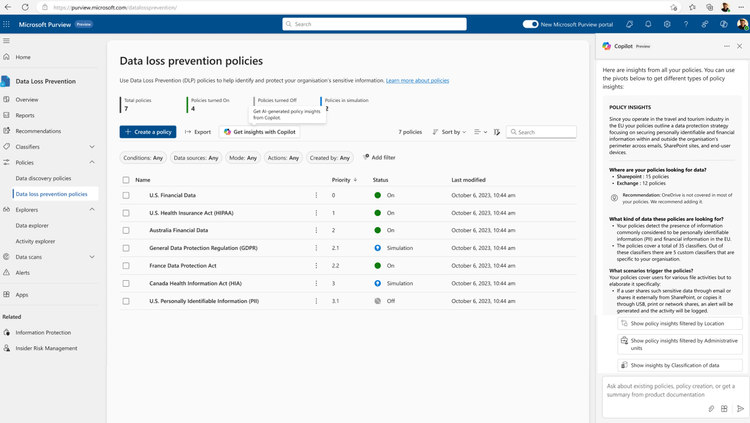Open the Mode: Any filter
This screenshot has width=750, height=423.
pos(243,157)
